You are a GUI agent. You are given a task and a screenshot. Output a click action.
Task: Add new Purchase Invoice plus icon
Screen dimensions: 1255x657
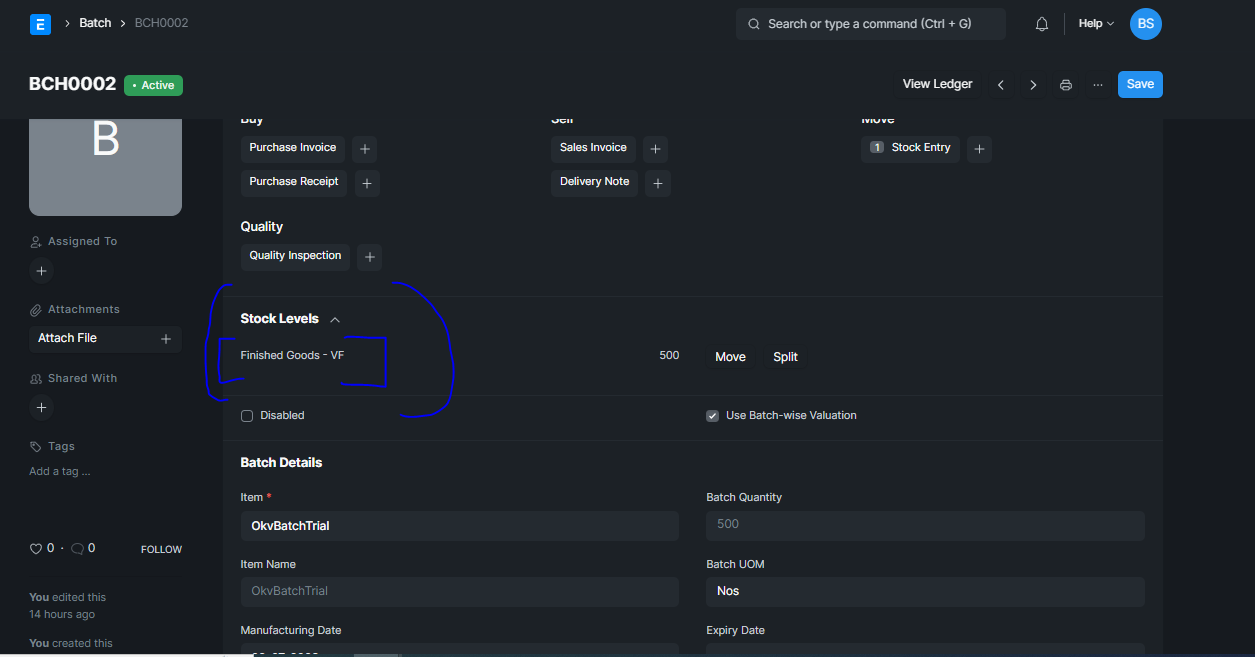coord(365,149)
